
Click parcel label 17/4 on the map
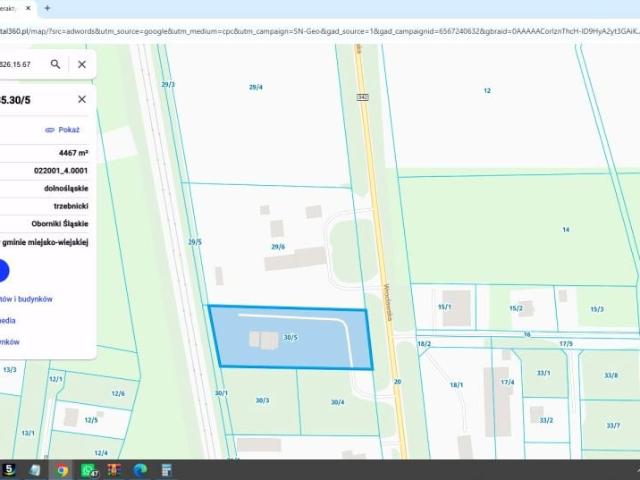click(x=507, y=382)
